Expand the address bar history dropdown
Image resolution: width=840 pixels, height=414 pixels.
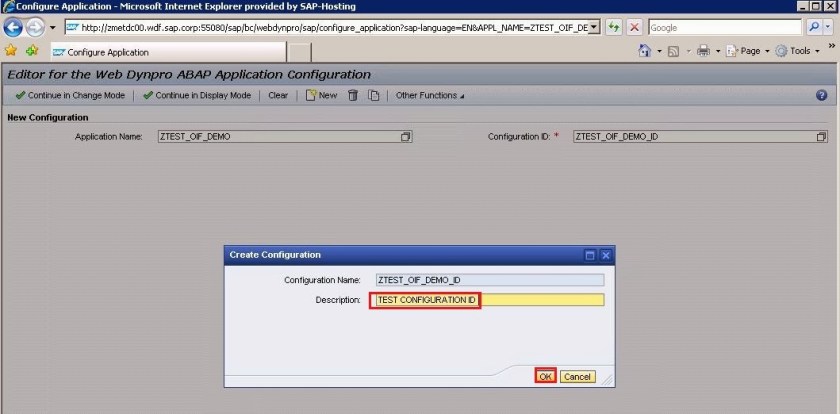tap(594, 27)
